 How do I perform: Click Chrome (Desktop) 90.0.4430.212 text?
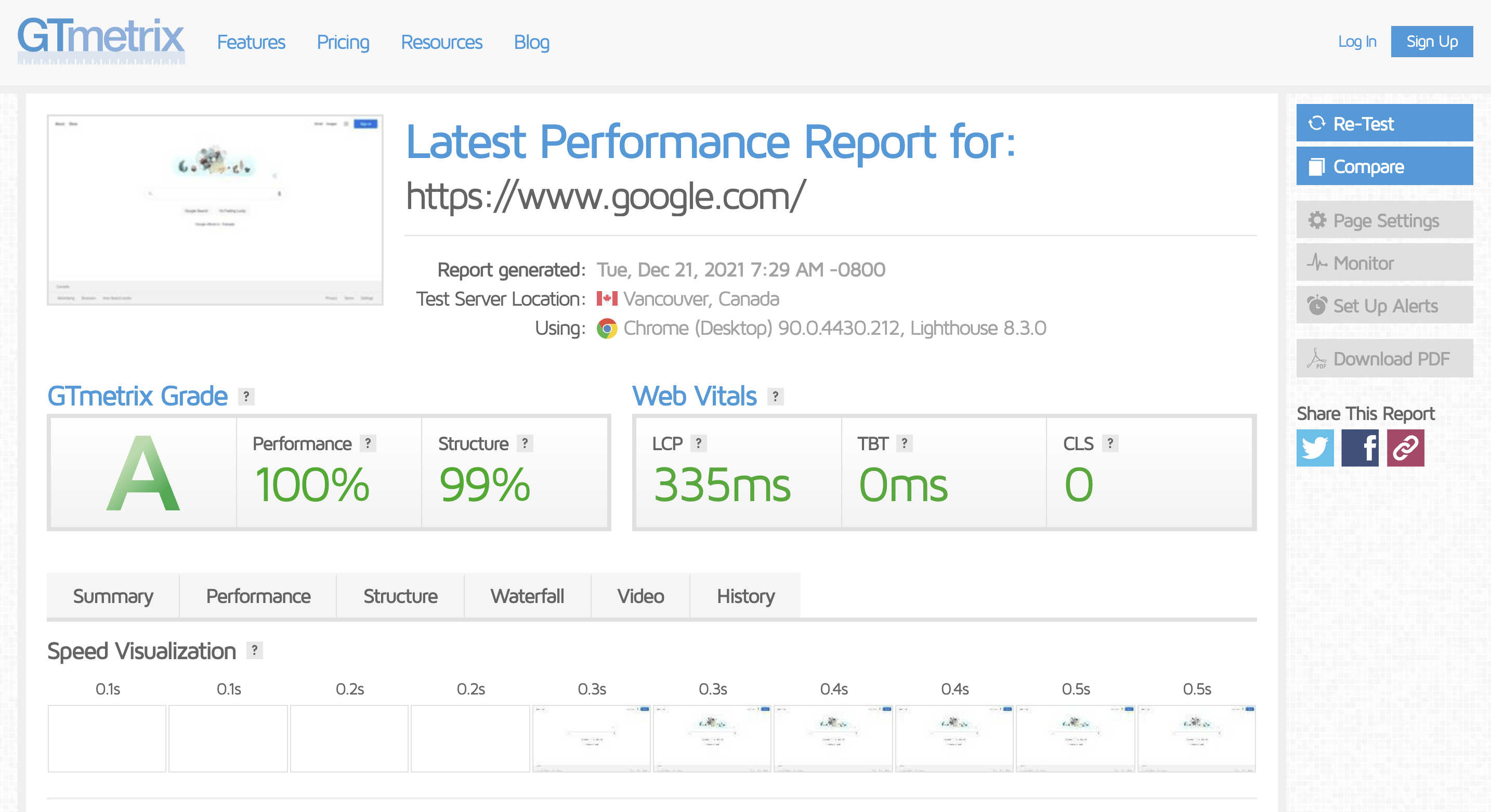coord(834,328)
